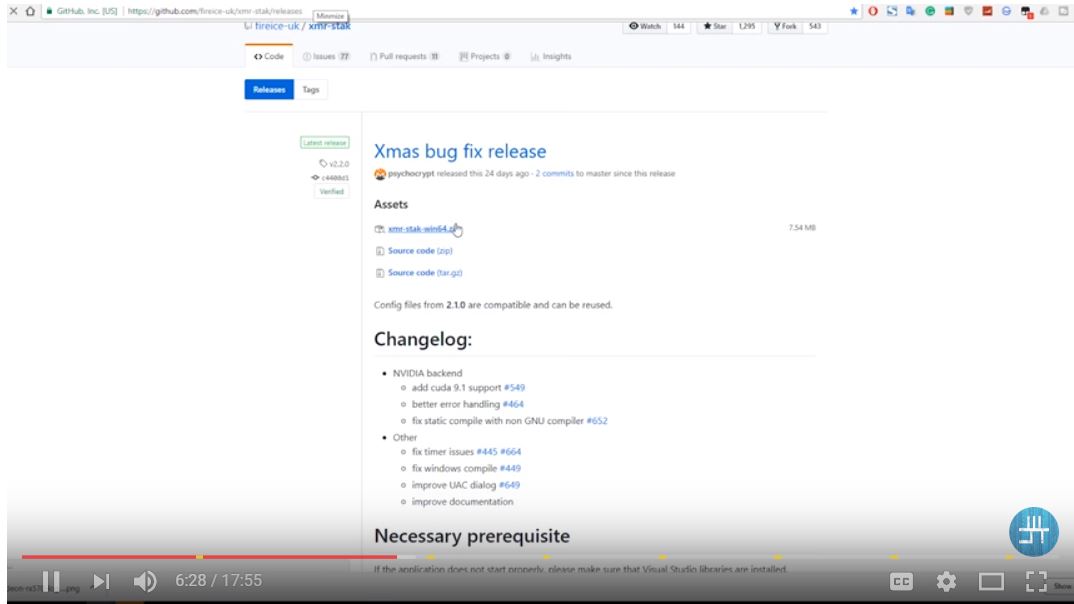Click the Latest release label
This screenshot has height=604, width=1074.
[325, 142]
